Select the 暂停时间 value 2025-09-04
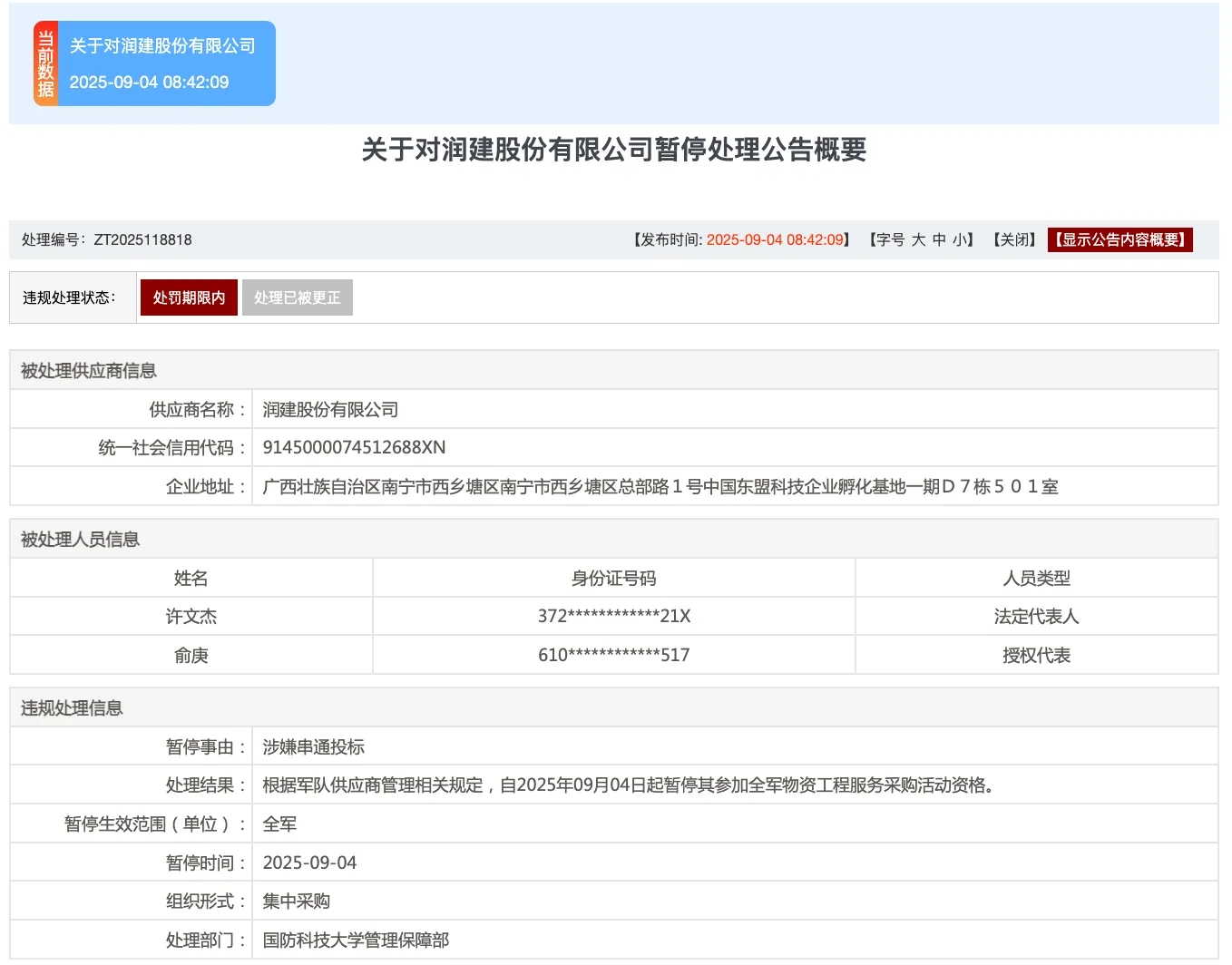The width and height of the screenshot is (1232, 965). 310,863
